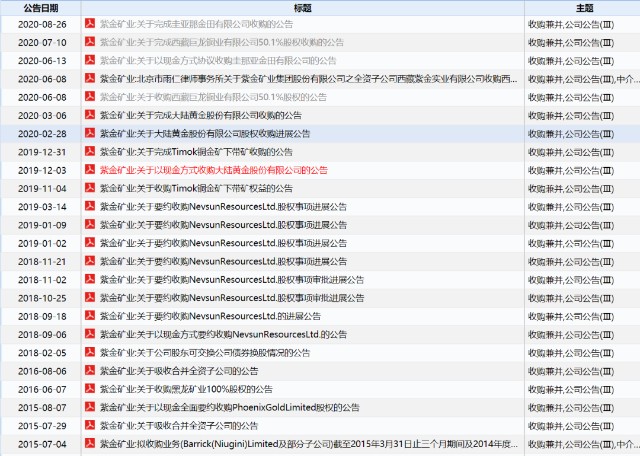Click the topic cell ending 中介... in the 2015-07-04 row
This screenshot has height=456, width=640.
583,445
